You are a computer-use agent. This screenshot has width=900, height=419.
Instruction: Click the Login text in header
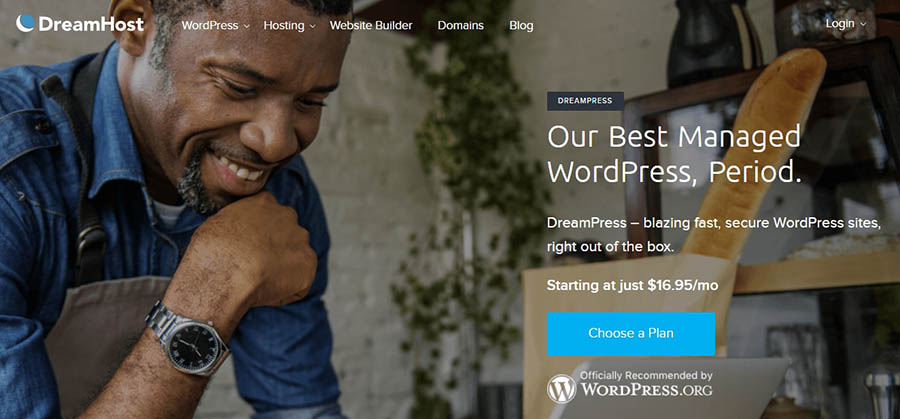pyautogui.click(x=840, y=24)
